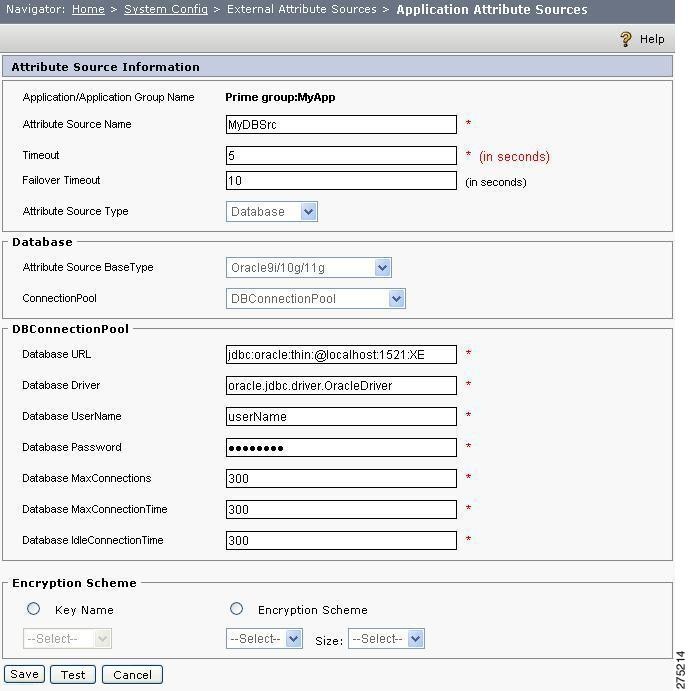Click into the Timeout input field

point(341,156)
